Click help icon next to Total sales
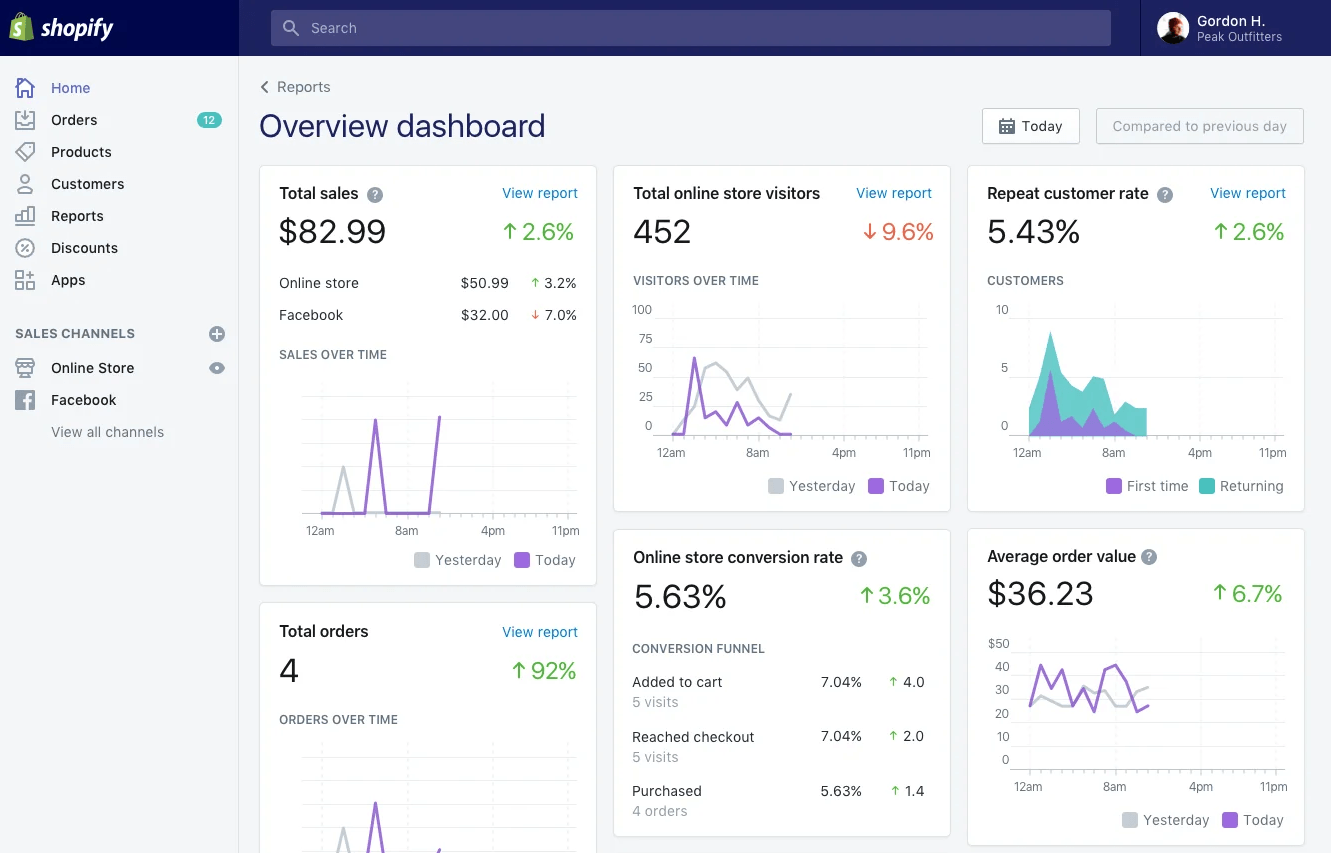Screen dimensions: 1331x853 (x=375, y=195)
